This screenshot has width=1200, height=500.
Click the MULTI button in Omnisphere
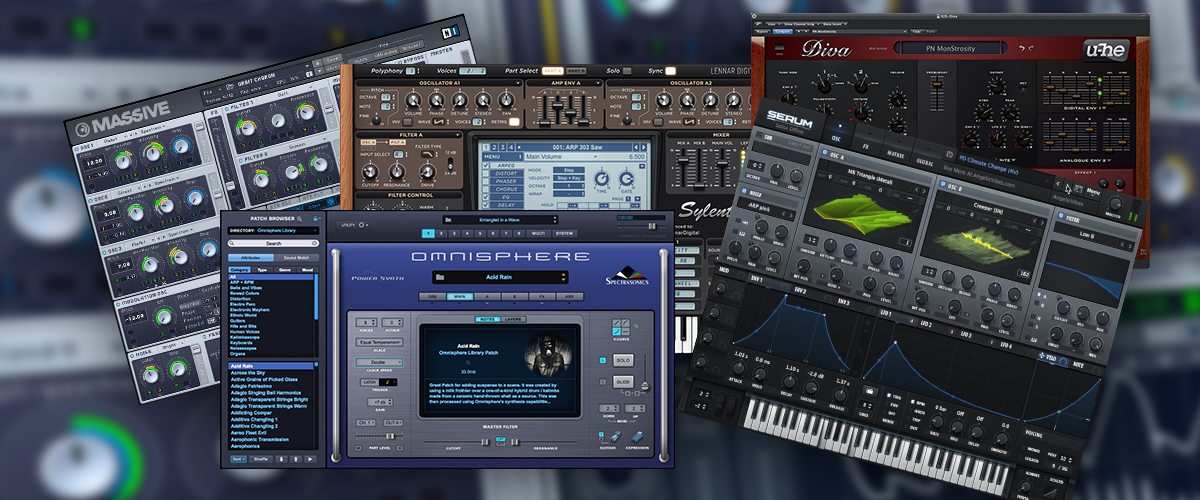(537, 233)
